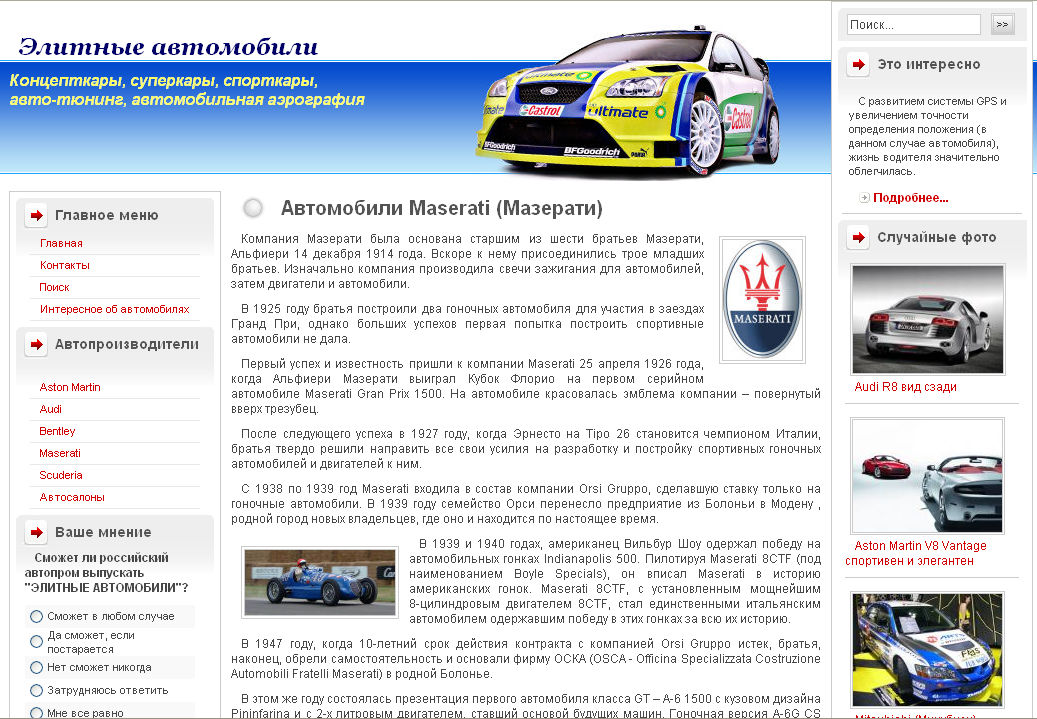
Task: Click the red arrow icon beside "Главное меню"
Action: pos(35,214)
